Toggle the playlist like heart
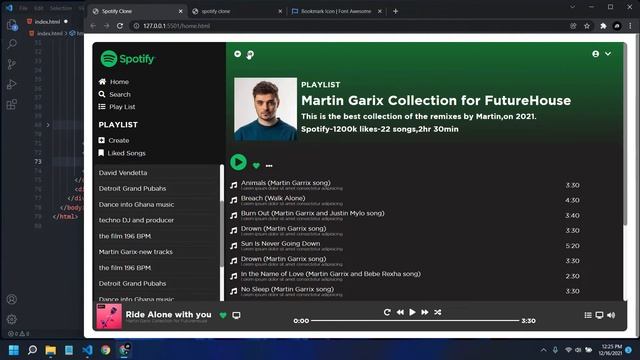Screen dimensions: 640x360 click(x=256, y=165)
